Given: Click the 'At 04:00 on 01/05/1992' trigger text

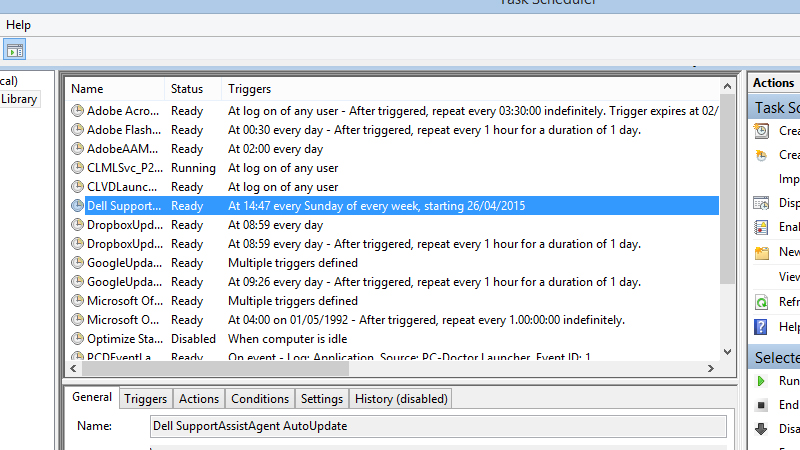Looking at the screenshot, I should (426, 320).
